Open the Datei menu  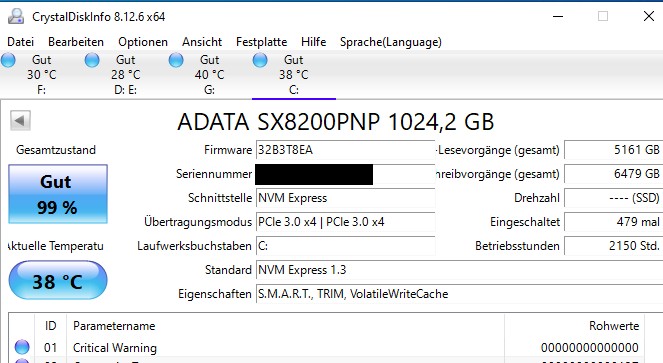point(20,42)
